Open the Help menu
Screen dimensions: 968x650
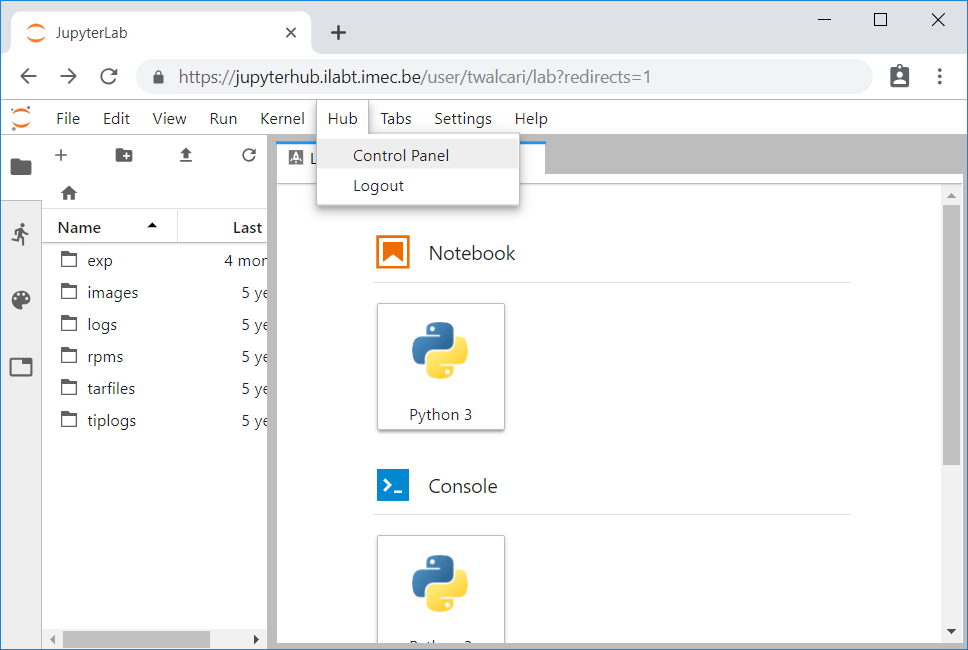[531, 119]
